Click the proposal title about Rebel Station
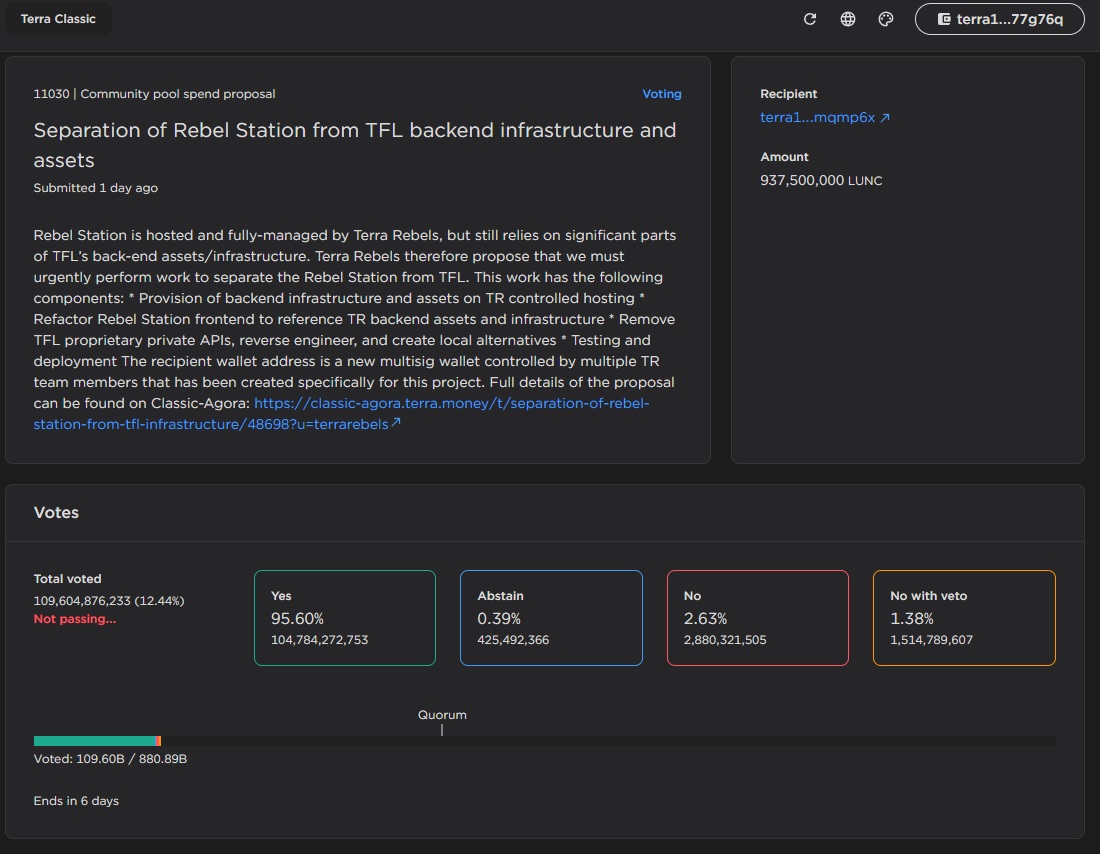1100x854 pixels. pos(355,145)
